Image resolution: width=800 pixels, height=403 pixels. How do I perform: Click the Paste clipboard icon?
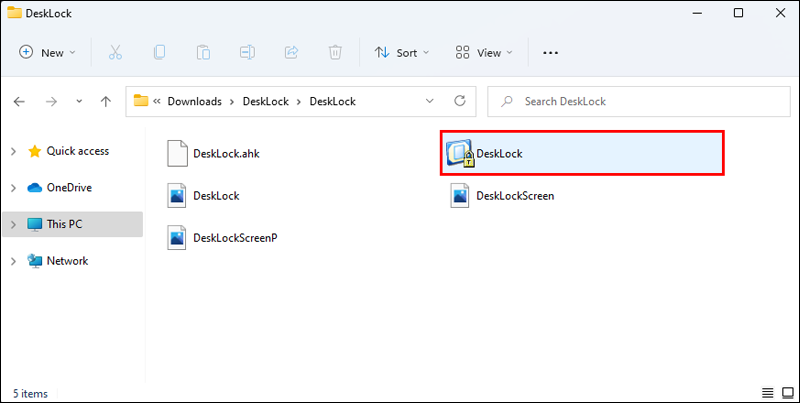pyautogui.click(x=204, y=52)
